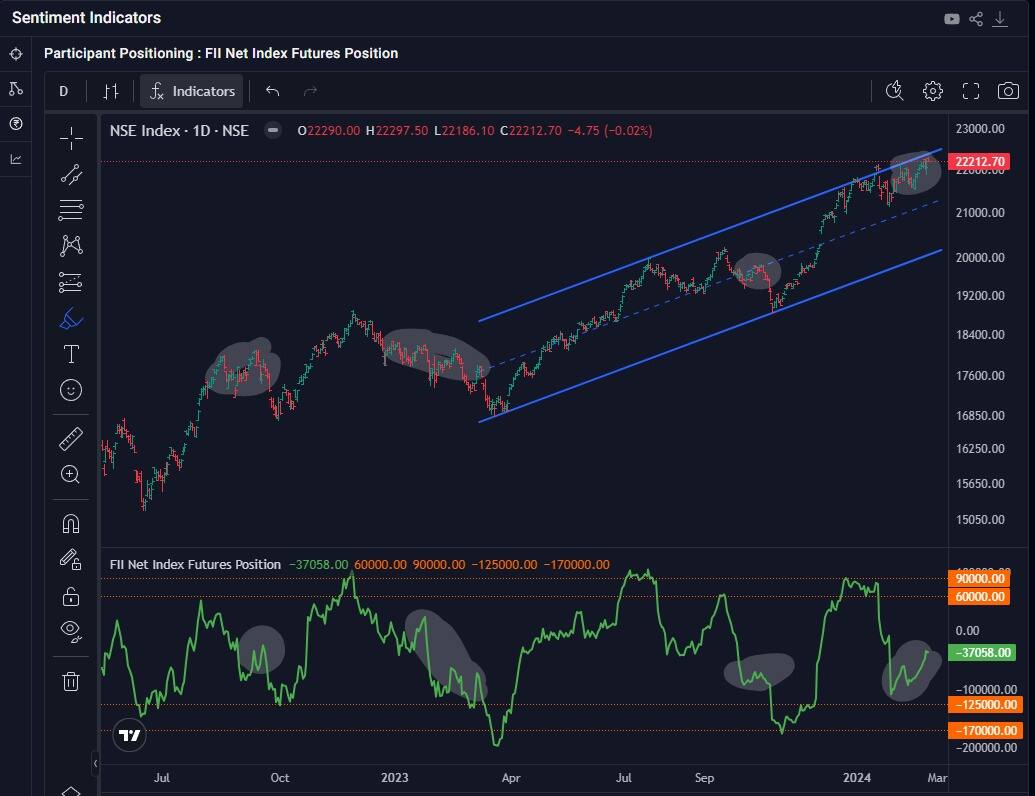The height and width of the screenshot is (796, 1035).
Task: Click the undo arrow button
Action: (x=272, y=91)
